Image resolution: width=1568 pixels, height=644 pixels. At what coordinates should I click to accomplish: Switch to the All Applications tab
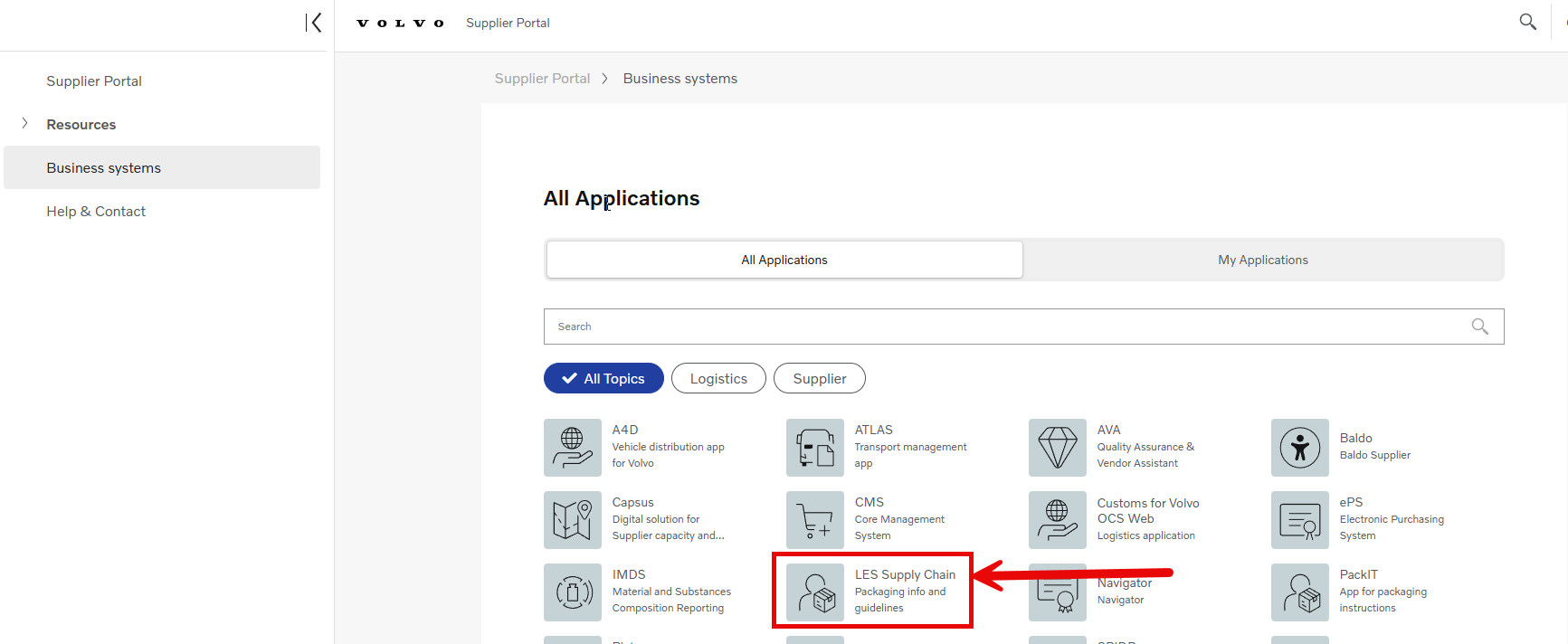784,260
